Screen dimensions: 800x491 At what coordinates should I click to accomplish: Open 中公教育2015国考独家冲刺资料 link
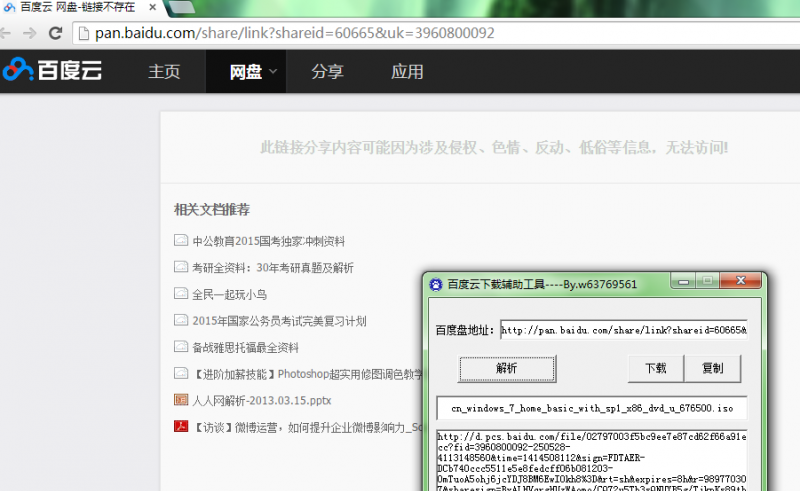268,241
